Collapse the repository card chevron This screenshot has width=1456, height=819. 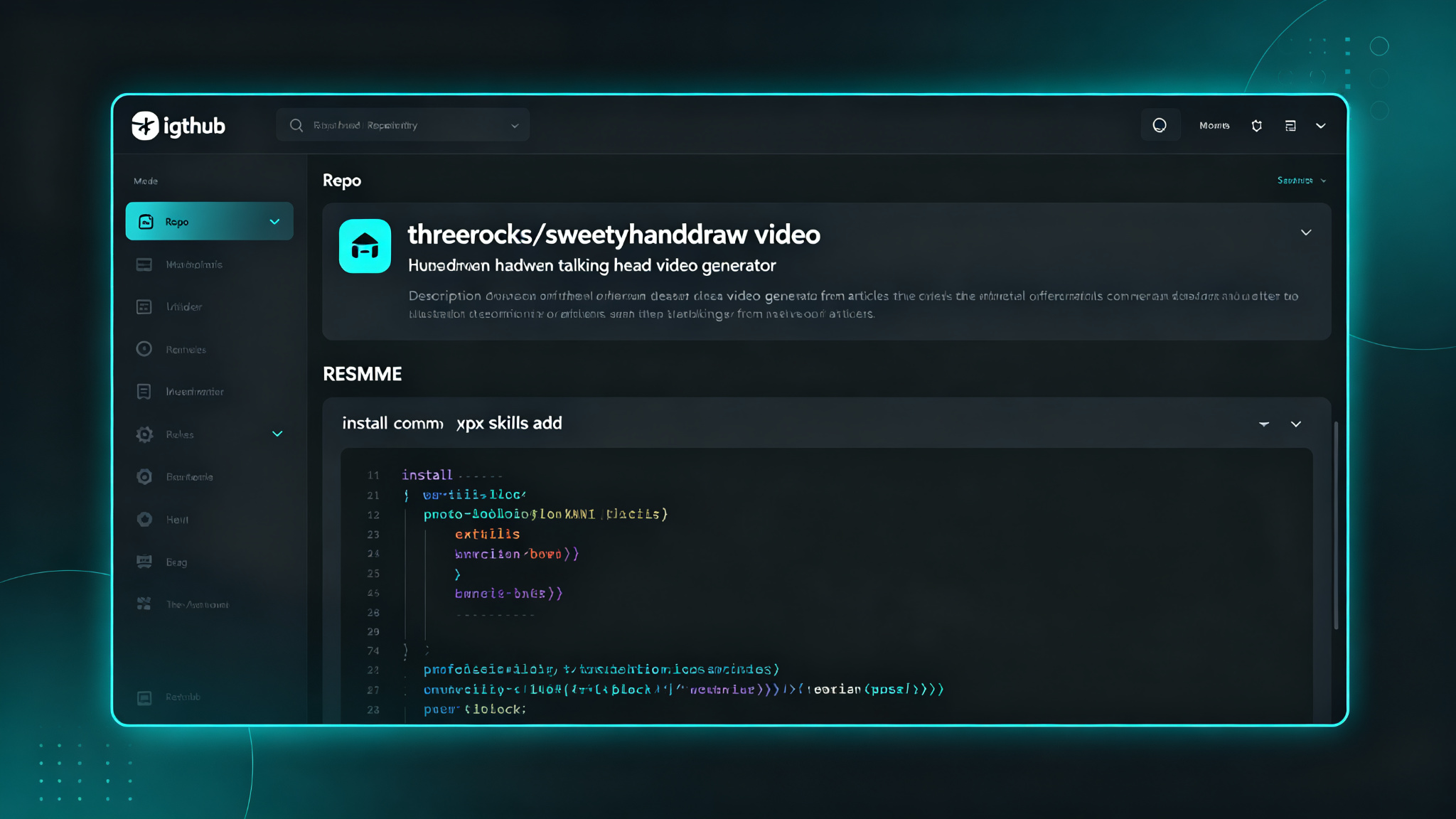click(1306, 232)
